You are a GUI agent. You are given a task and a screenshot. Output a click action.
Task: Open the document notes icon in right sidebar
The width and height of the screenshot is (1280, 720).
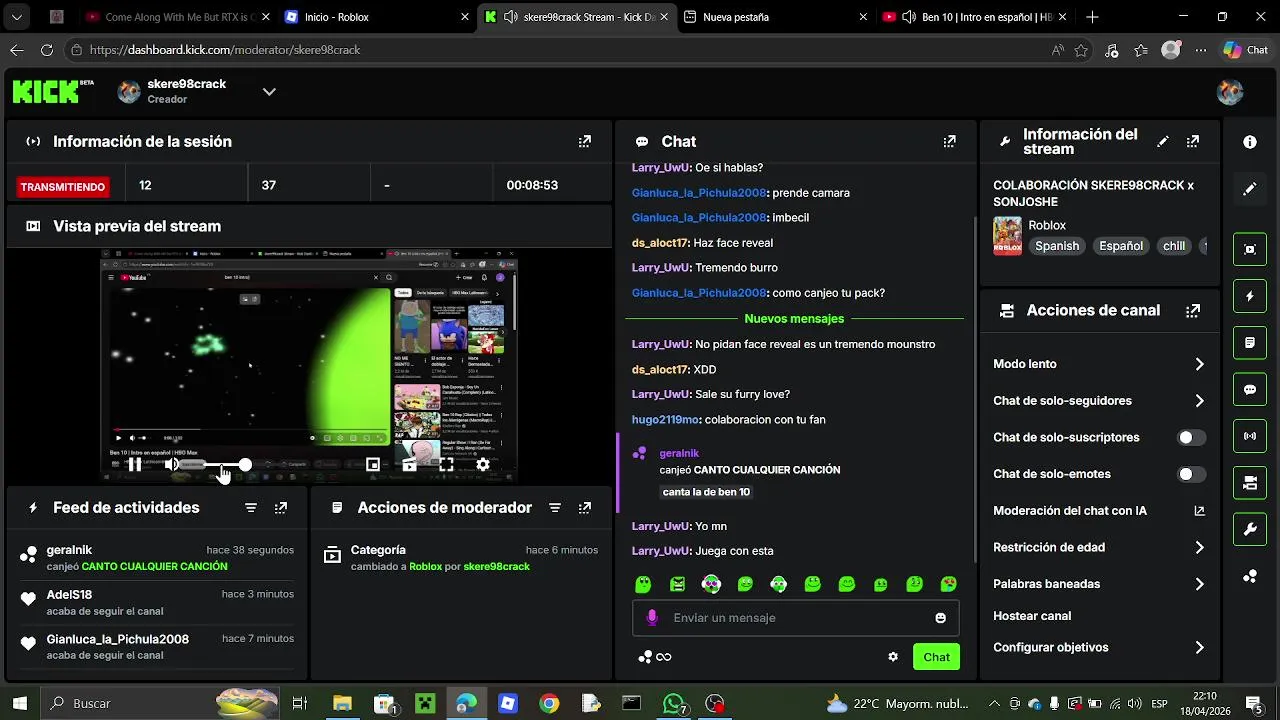click(x=1250, y=343)
